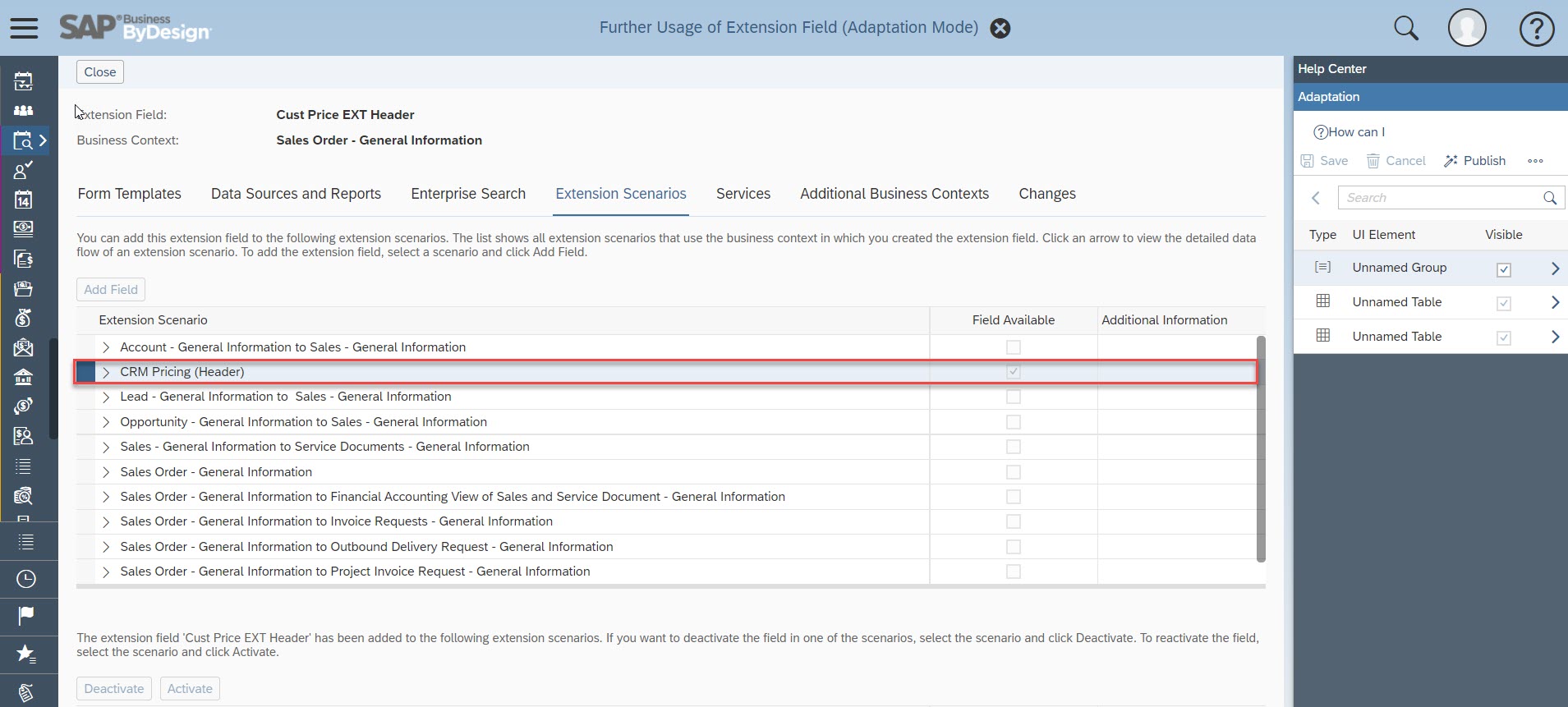Switch to the Services tab
Viewport: 1568px width, 707px height.
pyautogui.click(x=743, y=194)
